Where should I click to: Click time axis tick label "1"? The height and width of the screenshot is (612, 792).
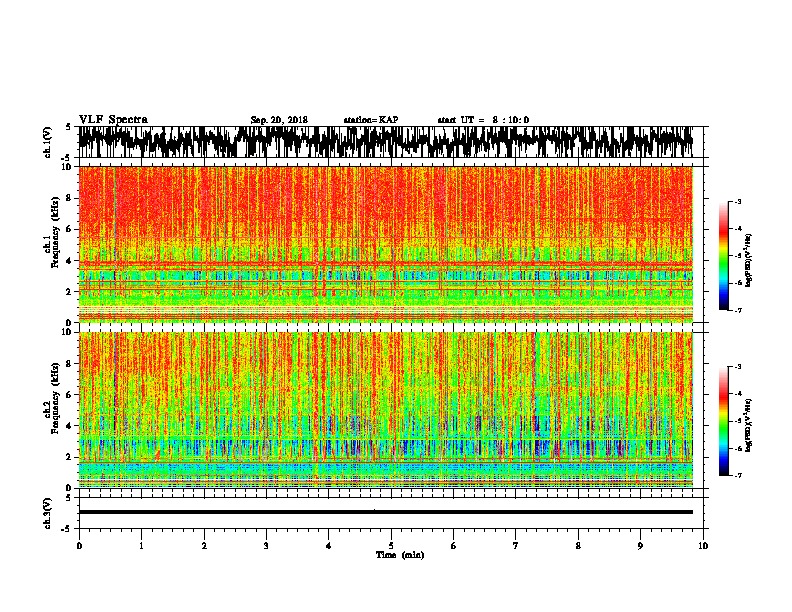(x=141, y=546)
